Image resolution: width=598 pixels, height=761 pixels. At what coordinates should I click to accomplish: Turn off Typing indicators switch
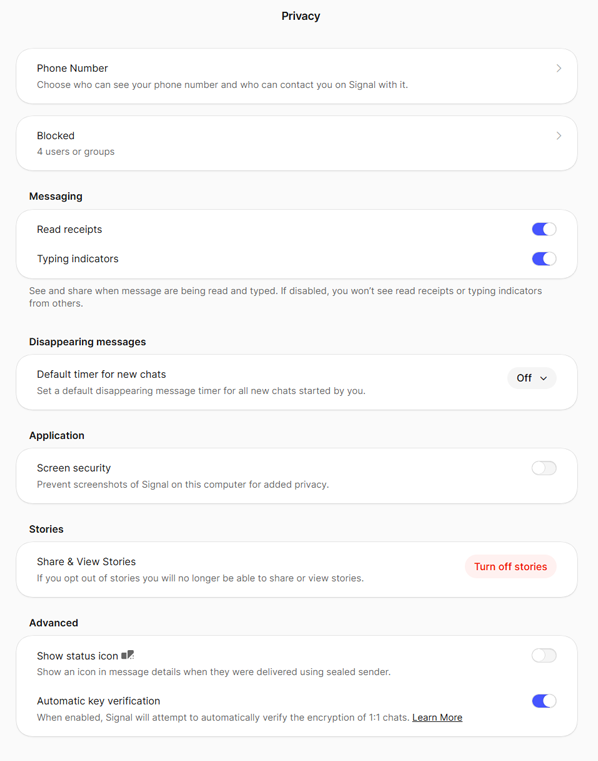point(544,259)
